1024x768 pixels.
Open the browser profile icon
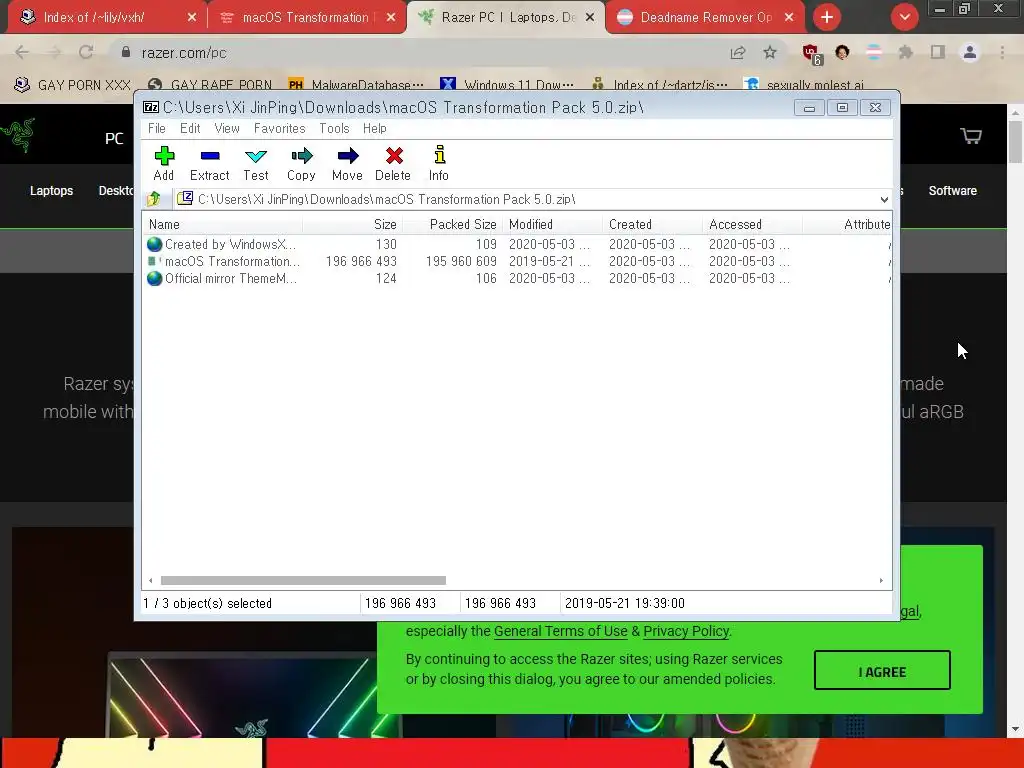pyautogui.click(x=970, y=53)
